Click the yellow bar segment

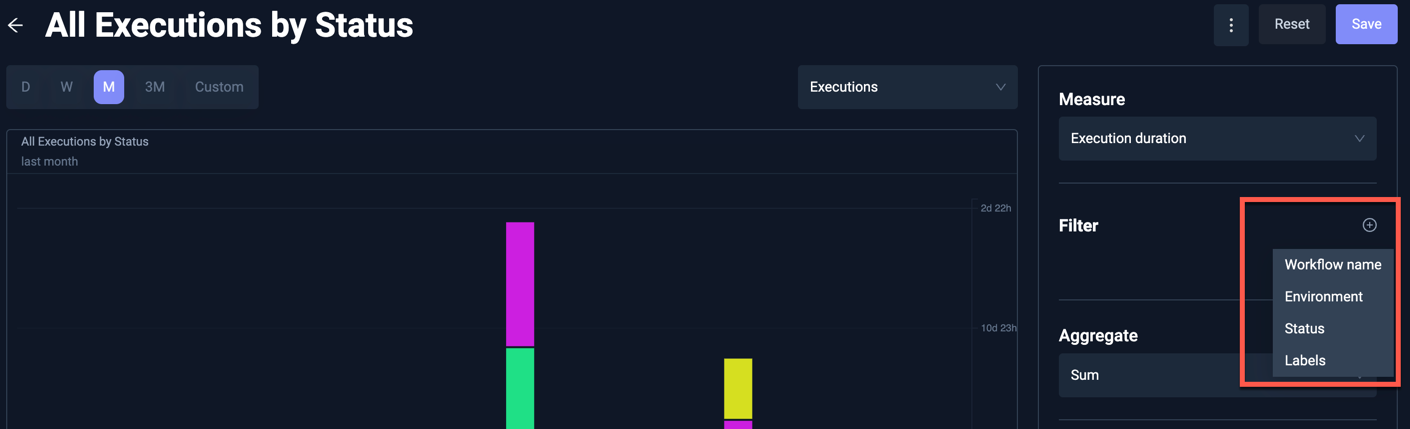click(738, 388)
